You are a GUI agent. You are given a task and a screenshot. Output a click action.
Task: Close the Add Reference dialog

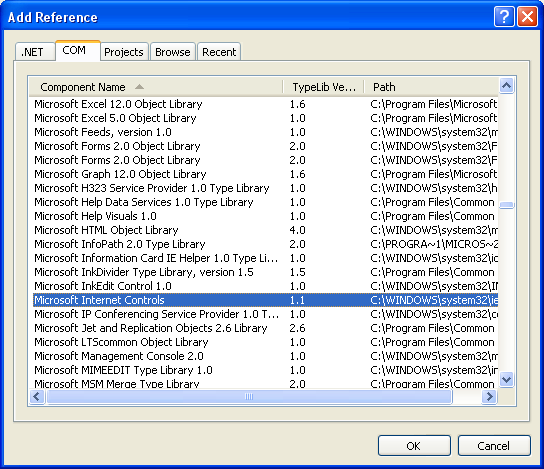coord(528,16)
